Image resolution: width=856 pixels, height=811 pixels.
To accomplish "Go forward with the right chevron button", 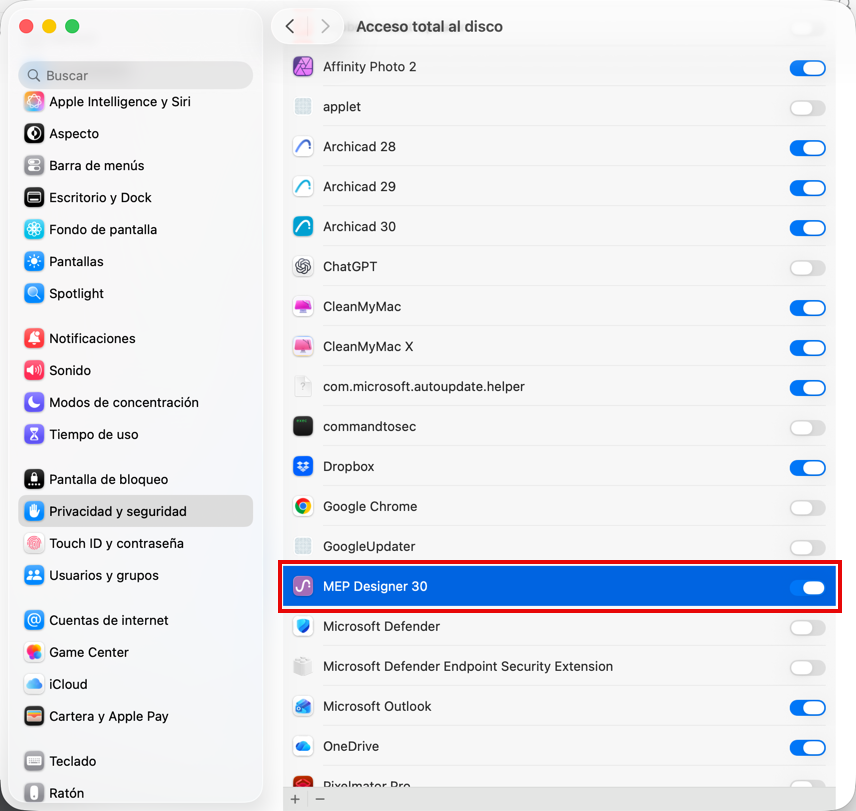I will click(x=325, y=26).
